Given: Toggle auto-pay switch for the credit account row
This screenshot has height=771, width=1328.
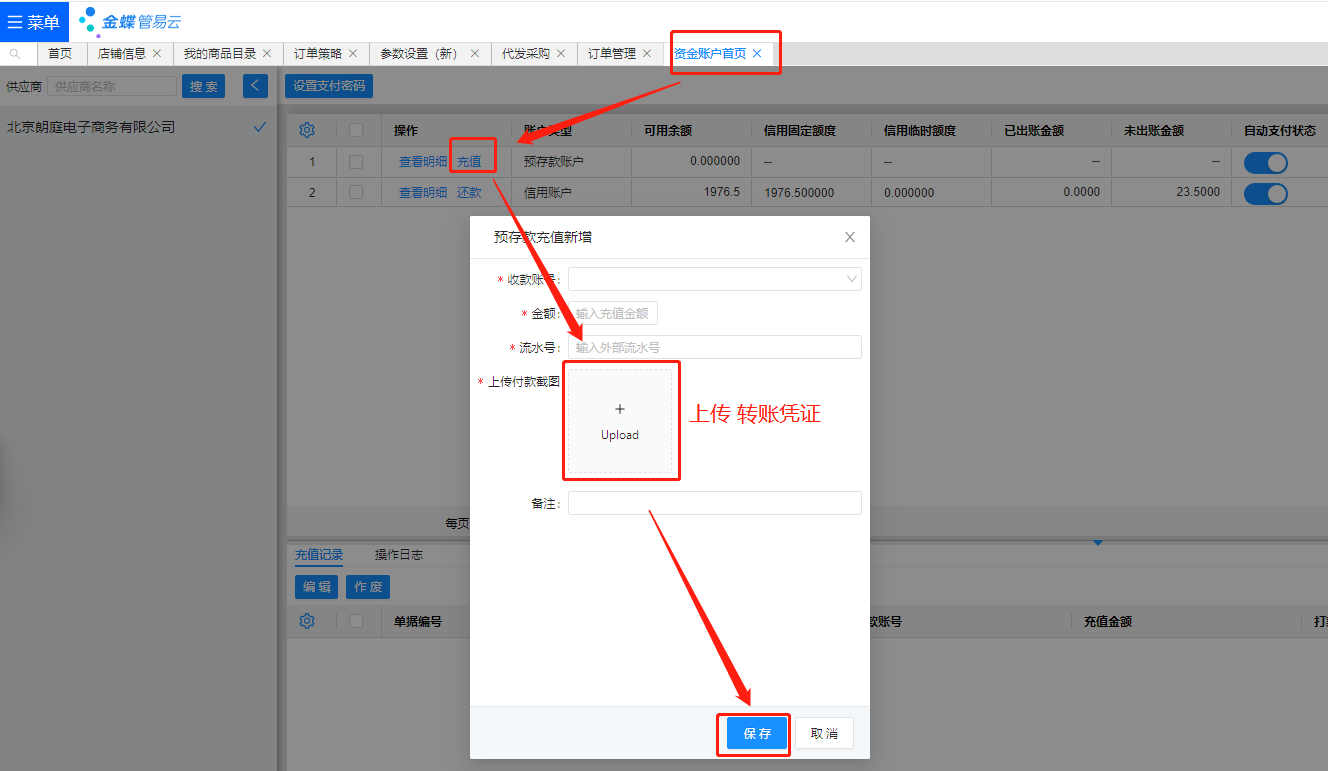Looking at the screenshot, I should point(1265,193).
